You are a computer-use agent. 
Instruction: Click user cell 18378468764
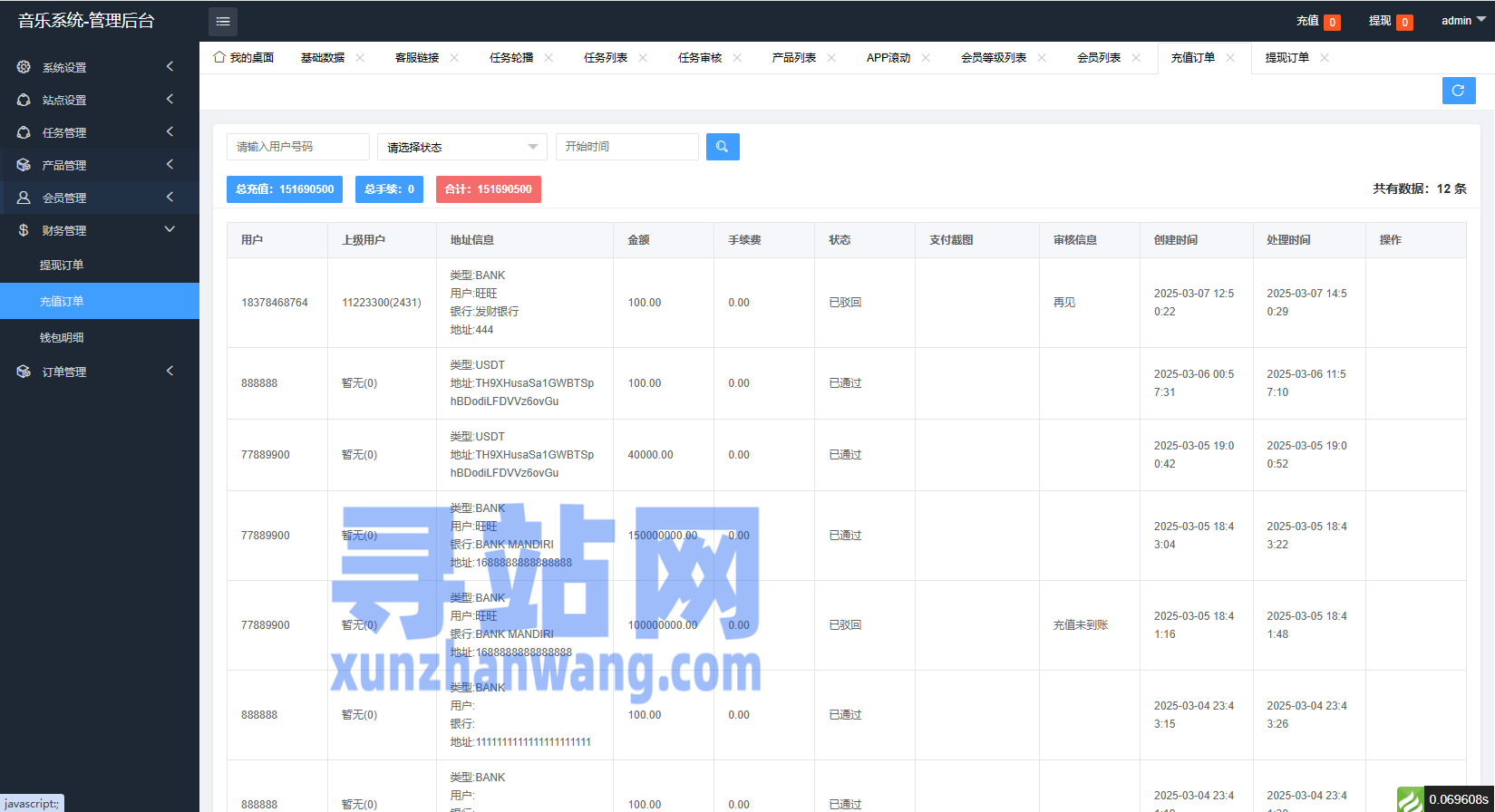coord(275,303)
